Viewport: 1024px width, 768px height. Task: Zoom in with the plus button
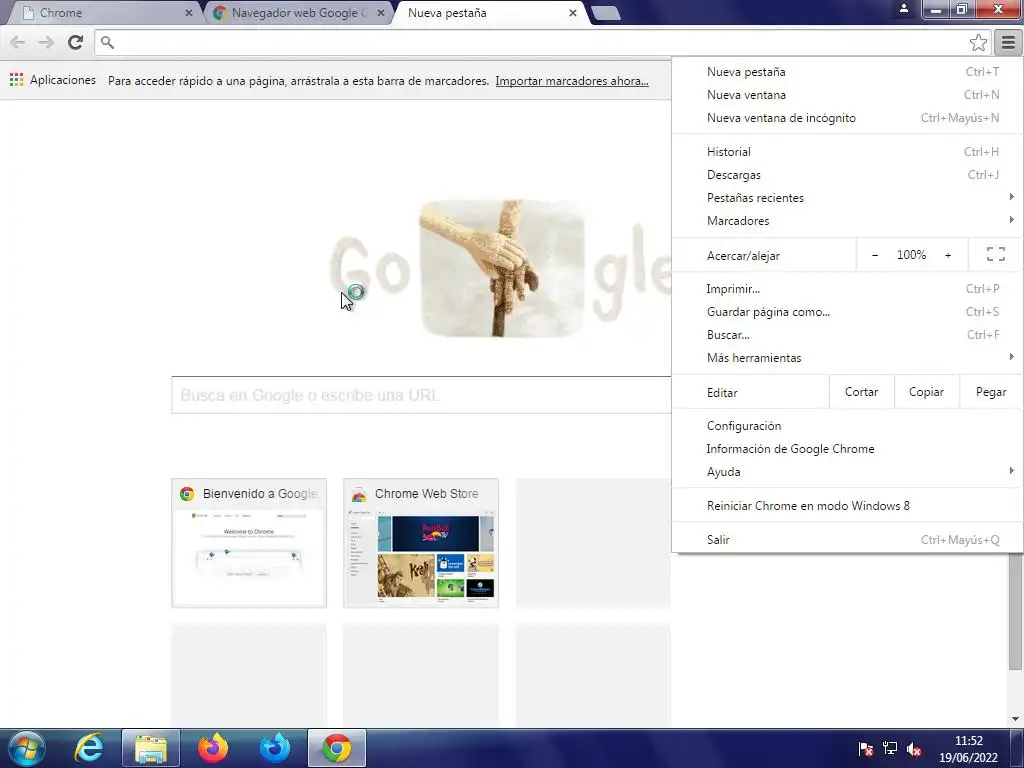(x=948, y=255)
